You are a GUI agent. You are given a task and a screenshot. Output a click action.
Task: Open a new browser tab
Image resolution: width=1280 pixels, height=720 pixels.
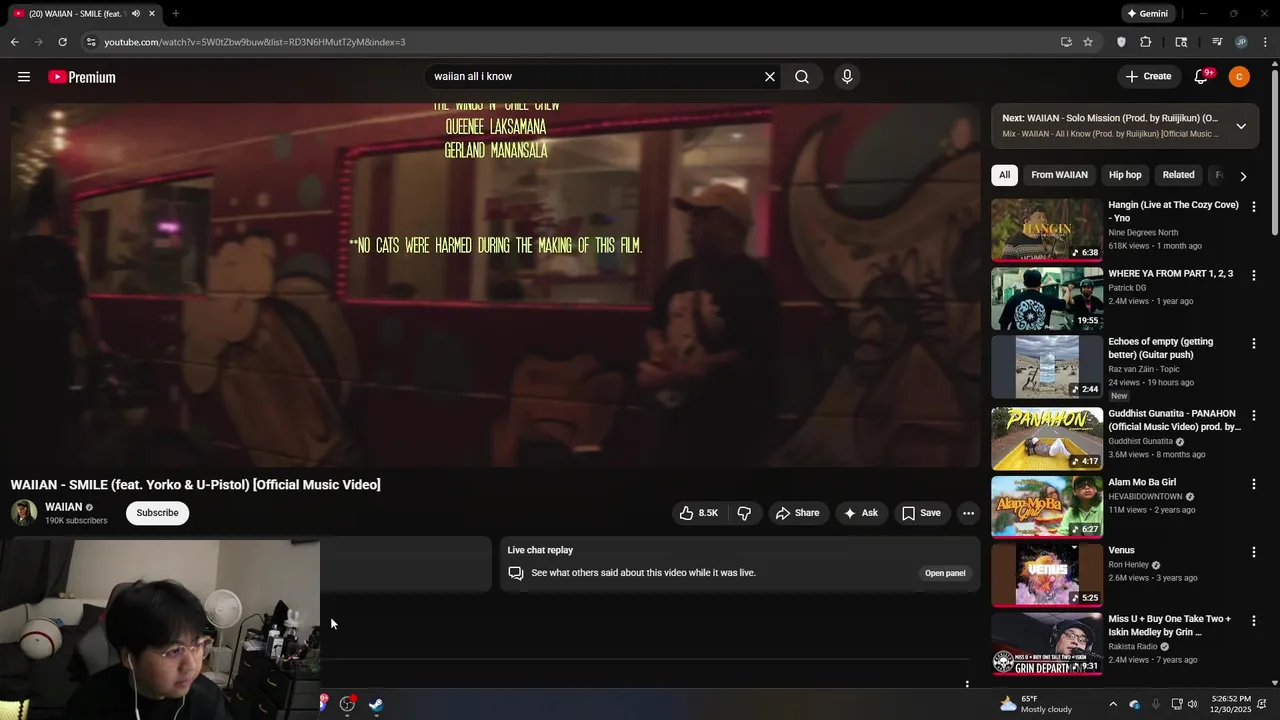(176, 13)
